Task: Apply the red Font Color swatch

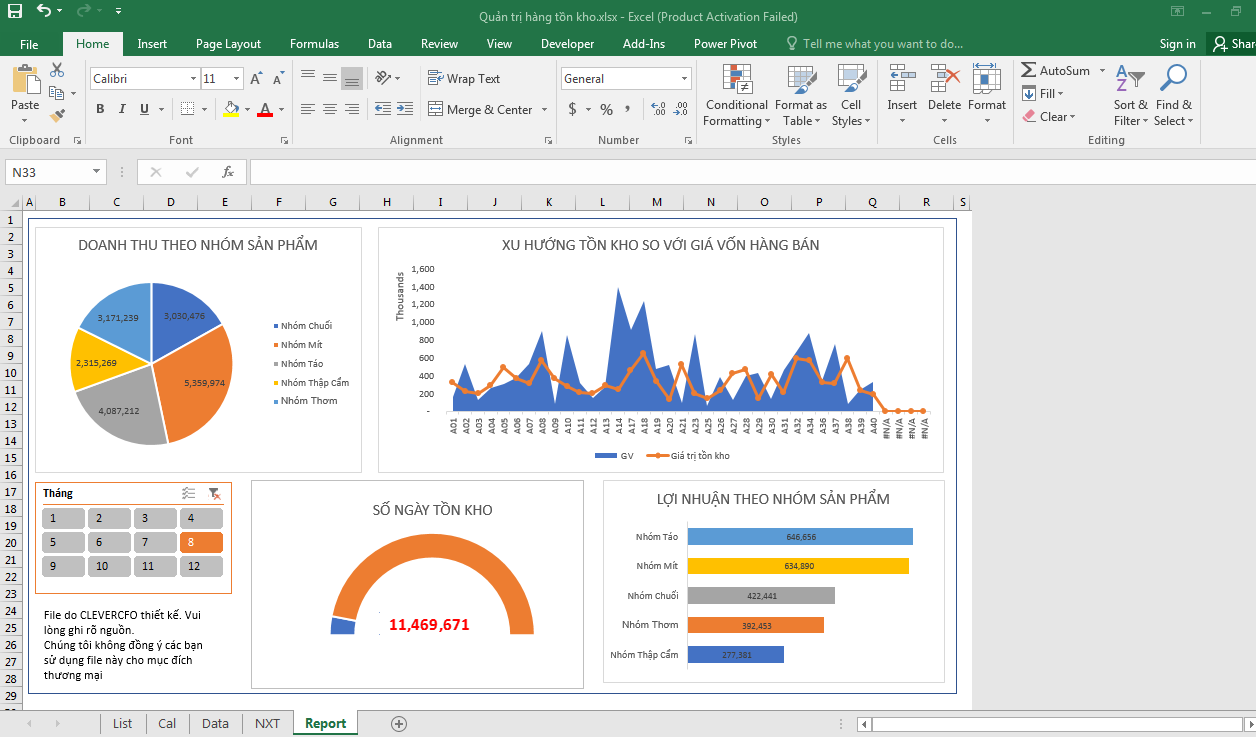Action: pyautogui.click(x=265, y=109)
